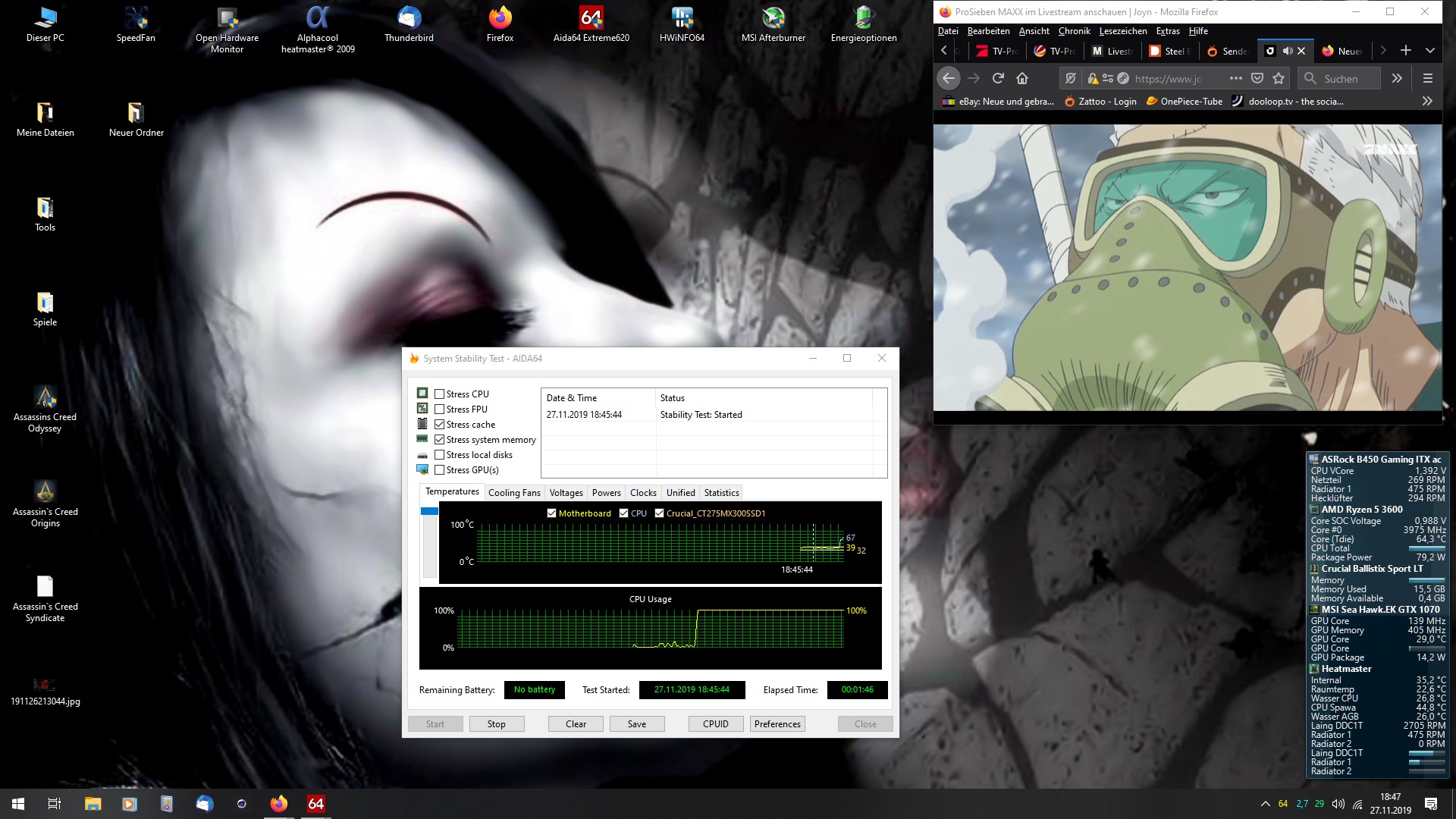This screenshot has height=819, width=1456.
Task: Mute the playing tab's speaker icon
Action: pyautogui.click(x=1287, y=51)
